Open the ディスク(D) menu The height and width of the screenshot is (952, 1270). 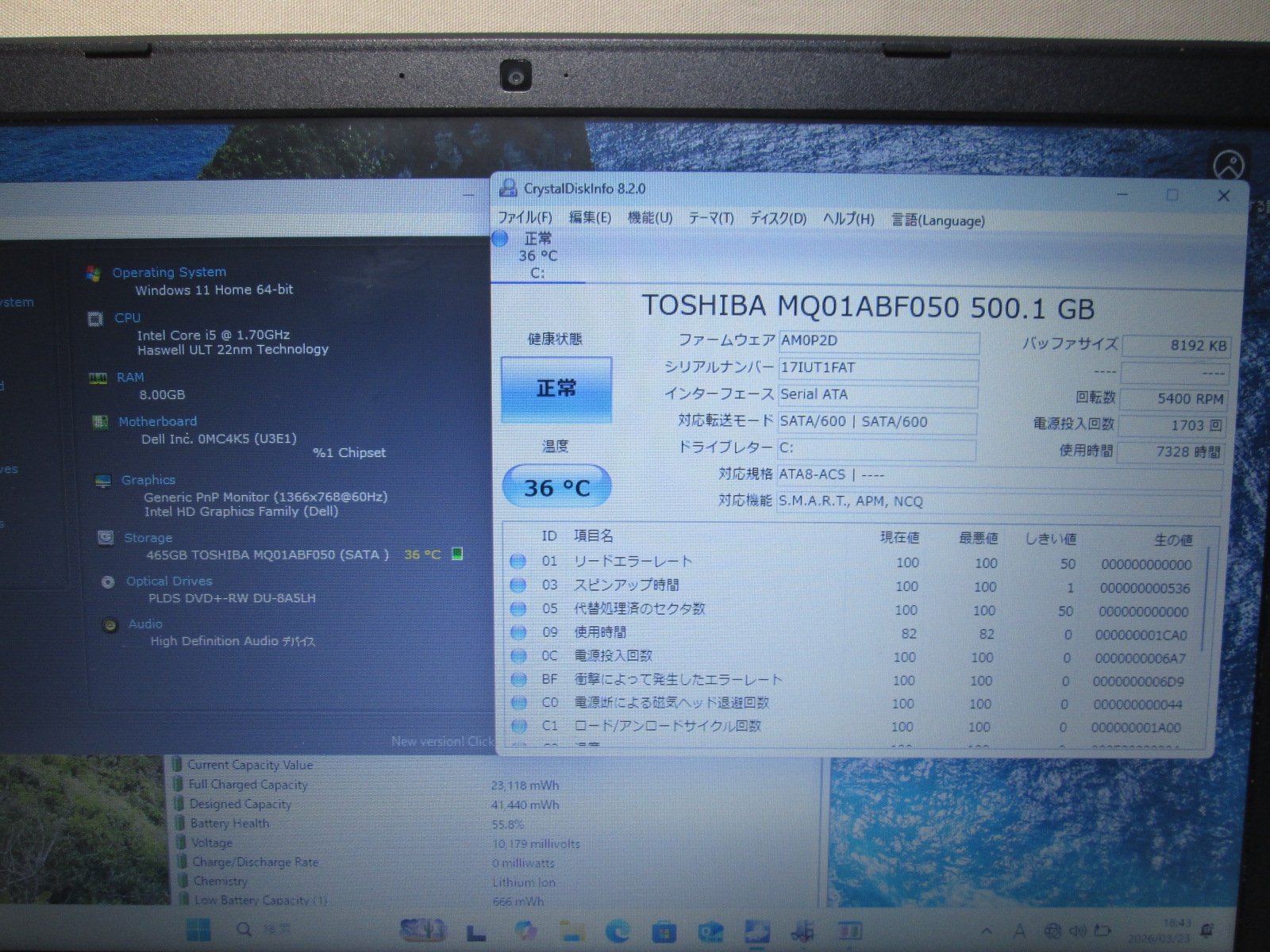[x=778, y=219]
